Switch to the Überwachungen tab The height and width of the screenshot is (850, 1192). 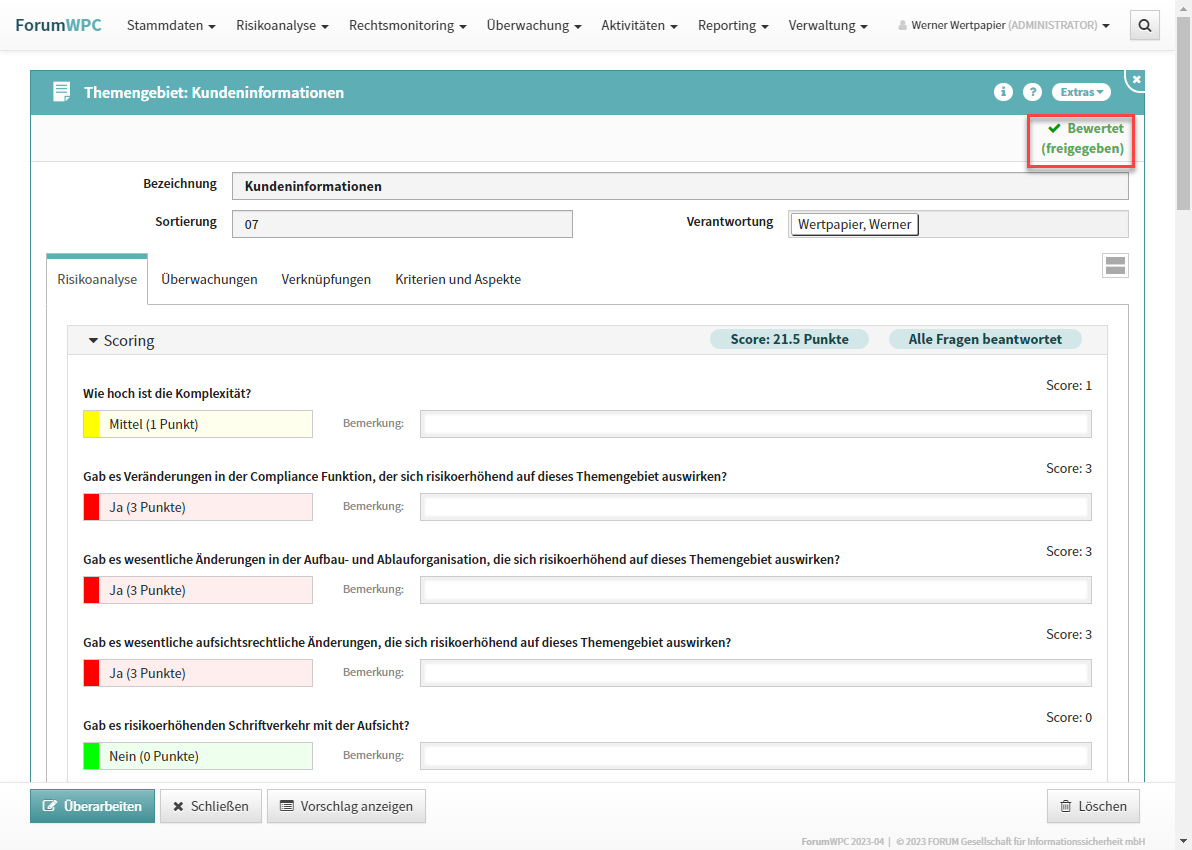pos(209,280)
